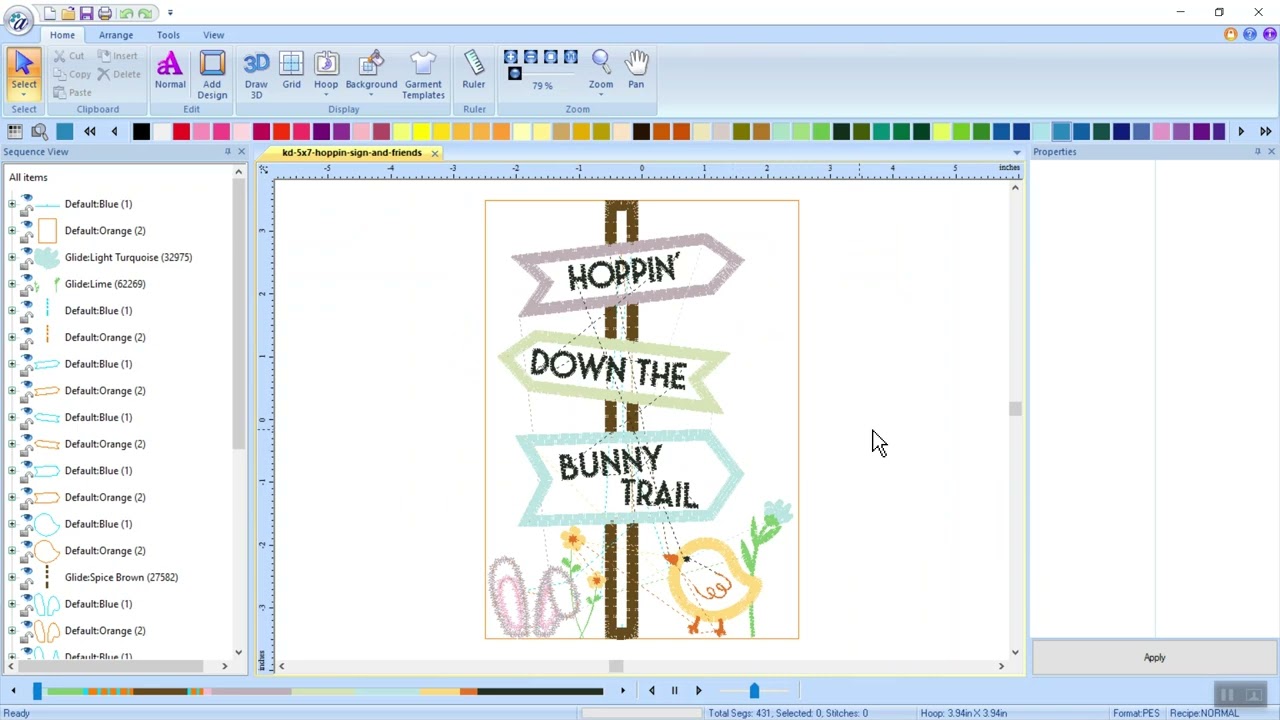Toggle the lock for Glide:Light Turquoise
Image resolution: width=1280 pixels, height=720 pixels.
pos(26,263)
